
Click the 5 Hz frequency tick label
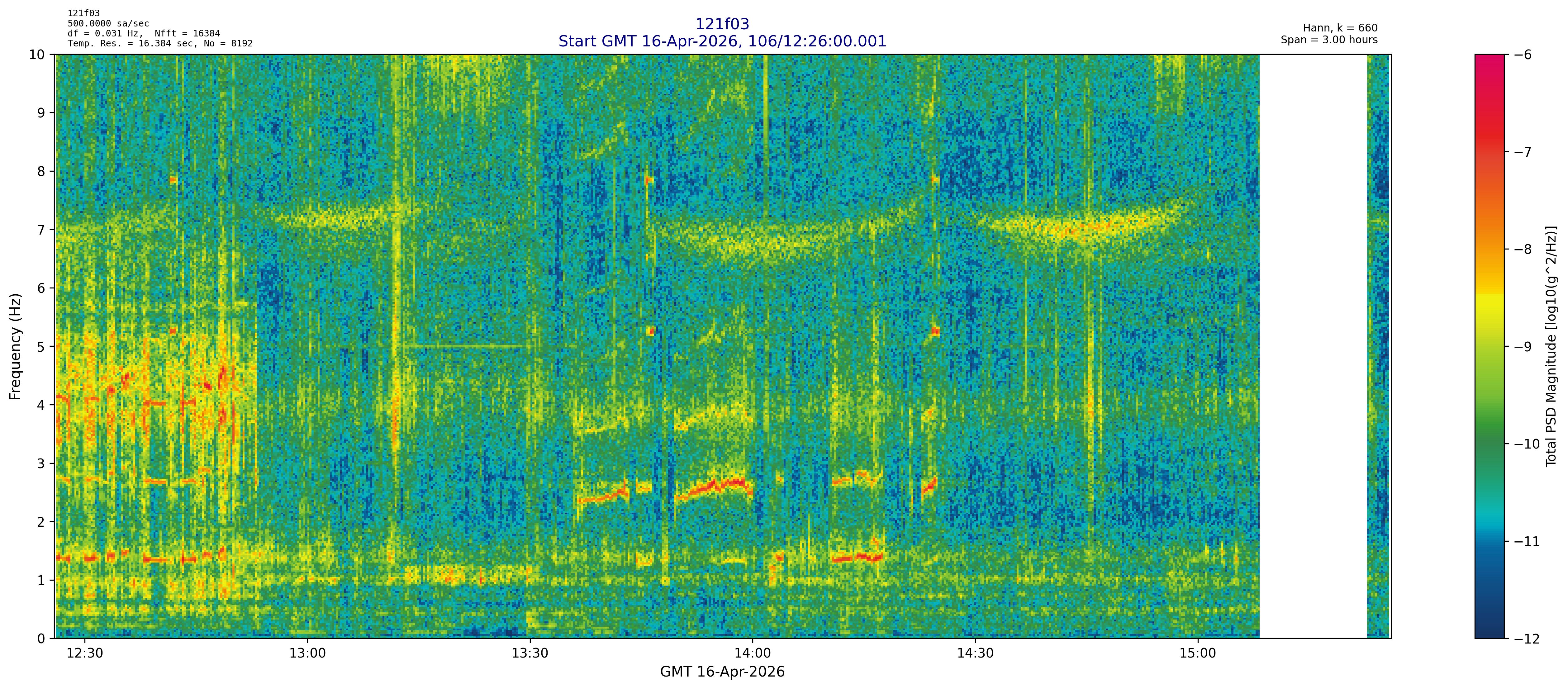pos(41,347)
